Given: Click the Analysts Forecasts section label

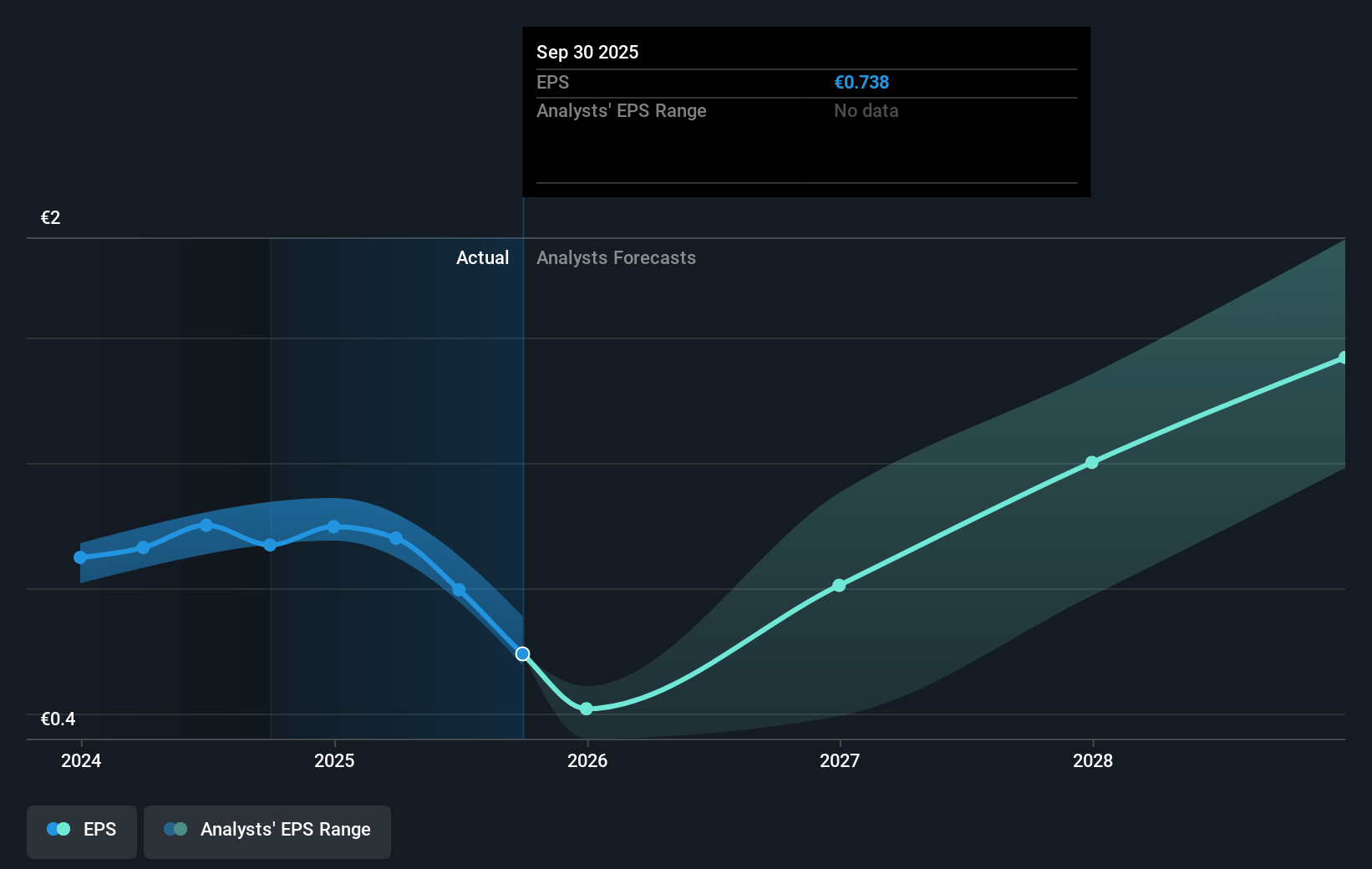Looking at the screenshot, I should 616,258.
